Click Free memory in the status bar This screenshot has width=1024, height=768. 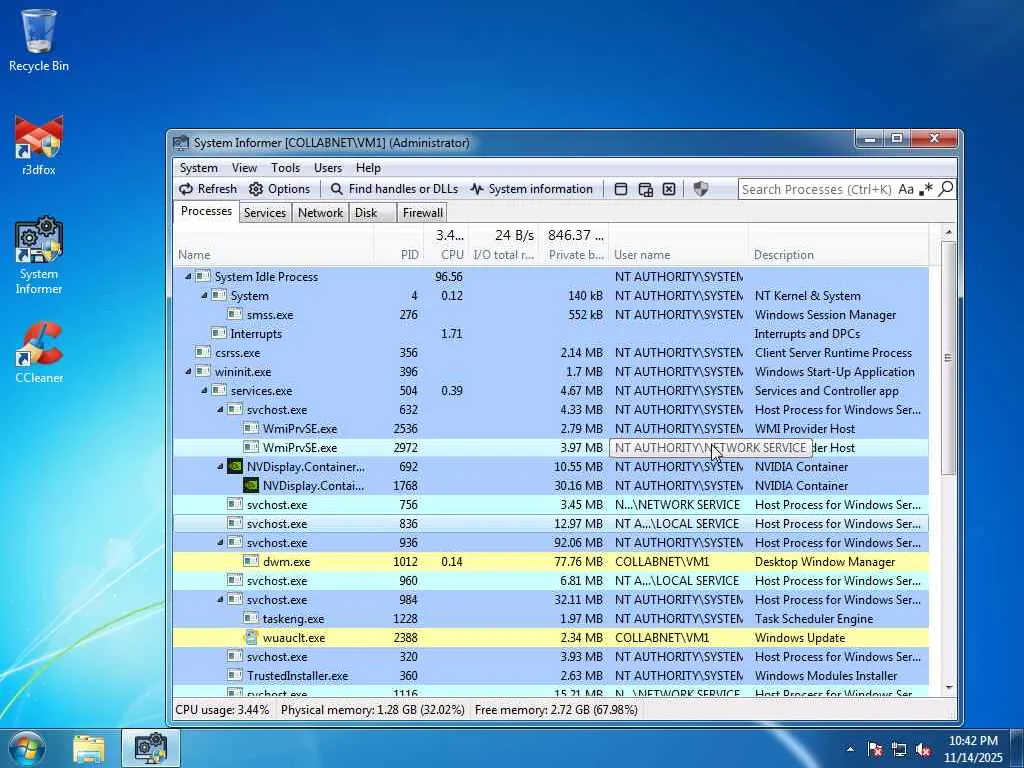[556, 710]
